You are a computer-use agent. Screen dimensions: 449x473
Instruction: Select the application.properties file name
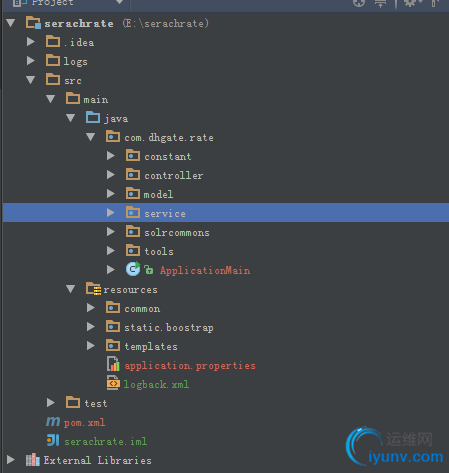pos(190,366)
